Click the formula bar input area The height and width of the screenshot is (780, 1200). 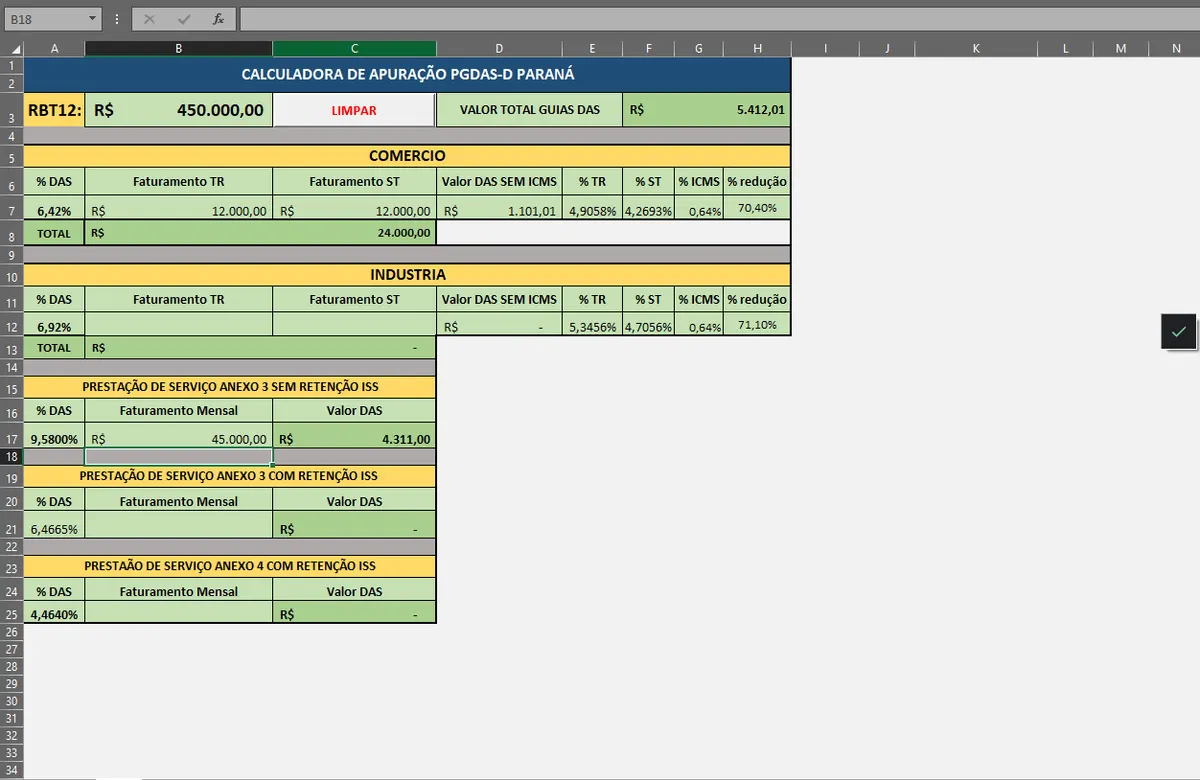click(718, 19)
